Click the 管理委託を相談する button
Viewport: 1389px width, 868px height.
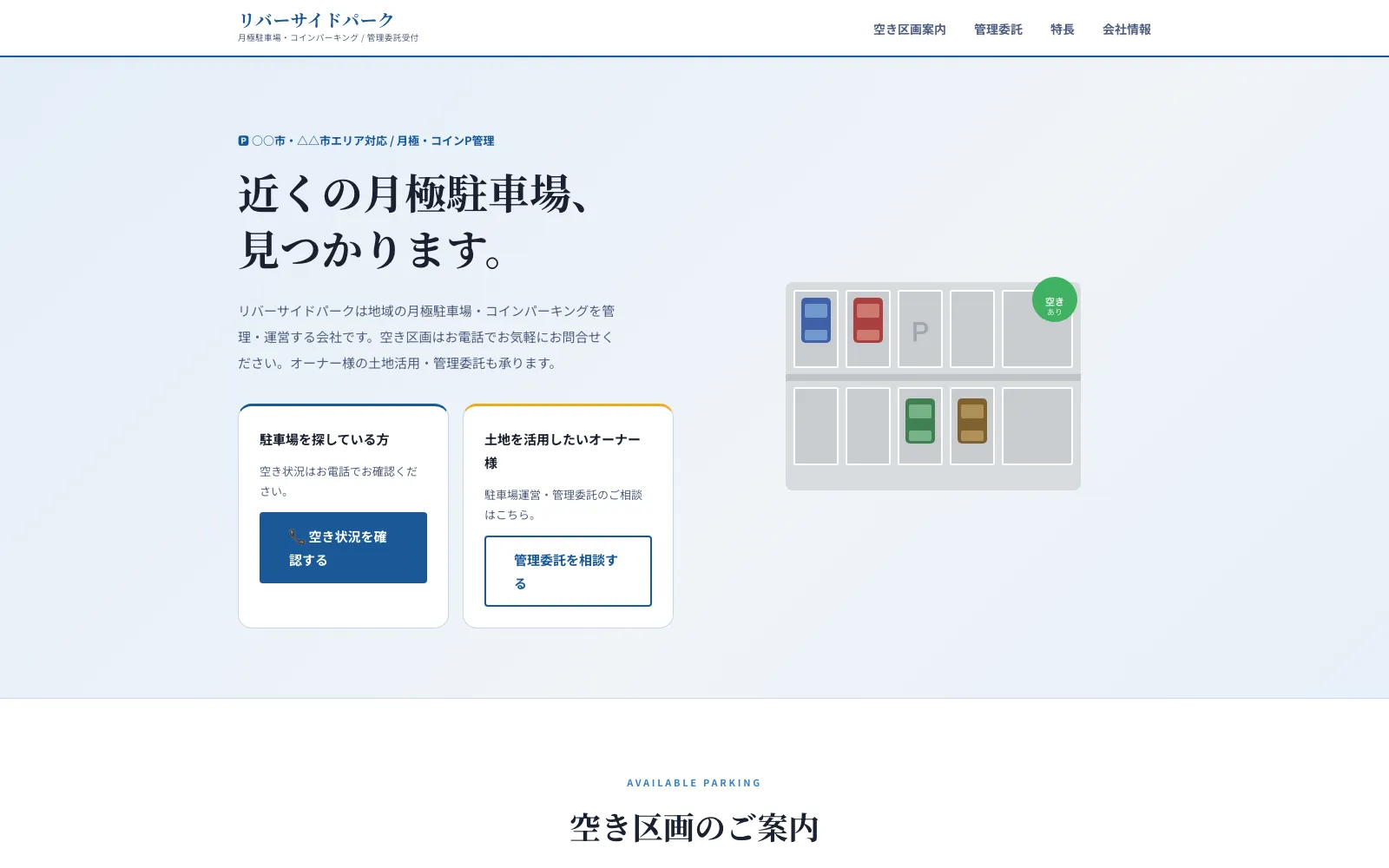pos(568,571)
